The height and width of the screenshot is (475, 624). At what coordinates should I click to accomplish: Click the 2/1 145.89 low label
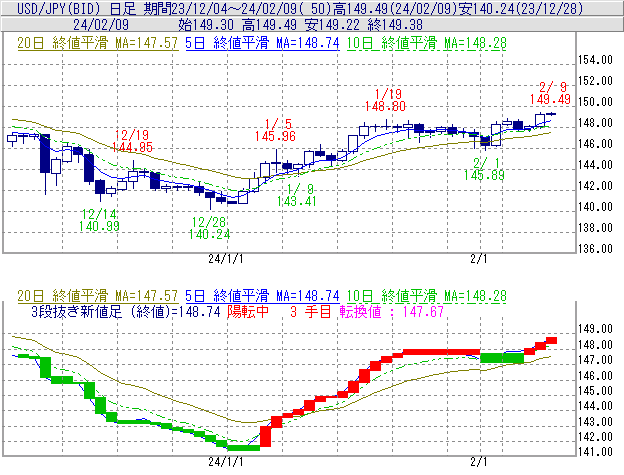(x=484, y=169)
